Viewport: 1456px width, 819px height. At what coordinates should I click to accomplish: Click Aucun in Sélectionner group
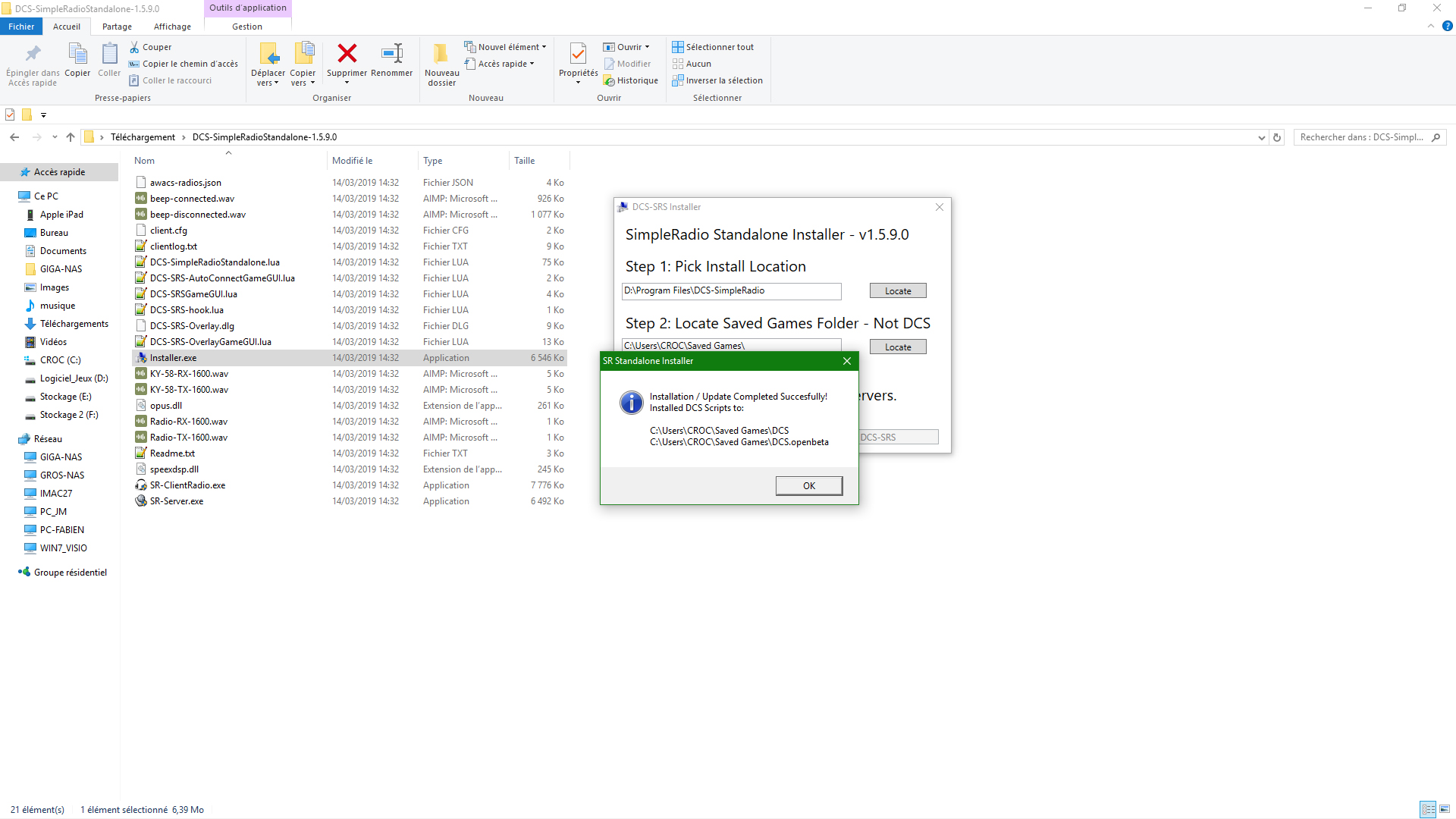coord(692,64)
